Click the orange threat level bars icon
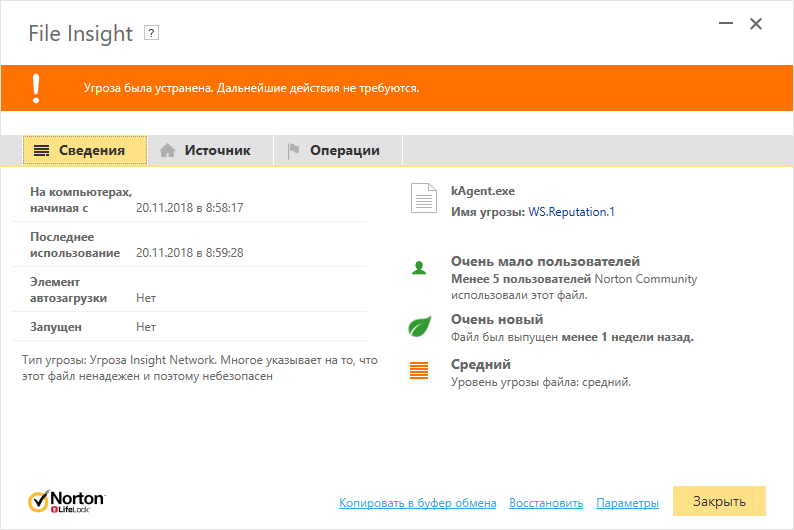Screen dimensions: 794x530 tap(419, 371)
